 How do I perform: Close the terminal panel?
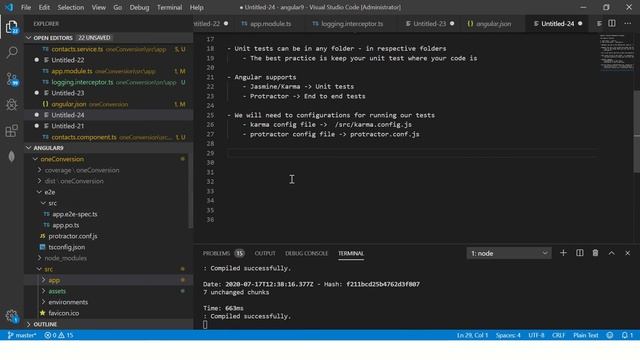pyautogui.click(x=627, y=253)
